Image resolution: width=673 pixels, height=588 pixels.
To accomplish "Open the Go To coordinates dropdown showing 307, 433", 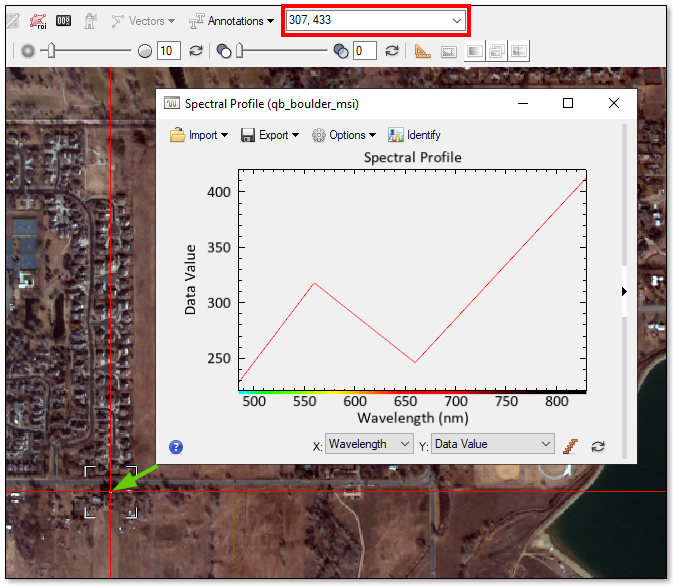I will click(x=457, y=20).
